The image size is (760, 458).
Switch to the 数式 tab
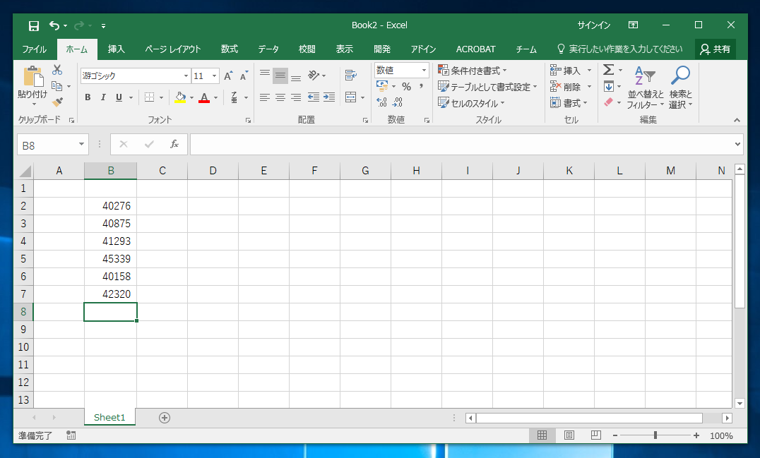(229, 49)
